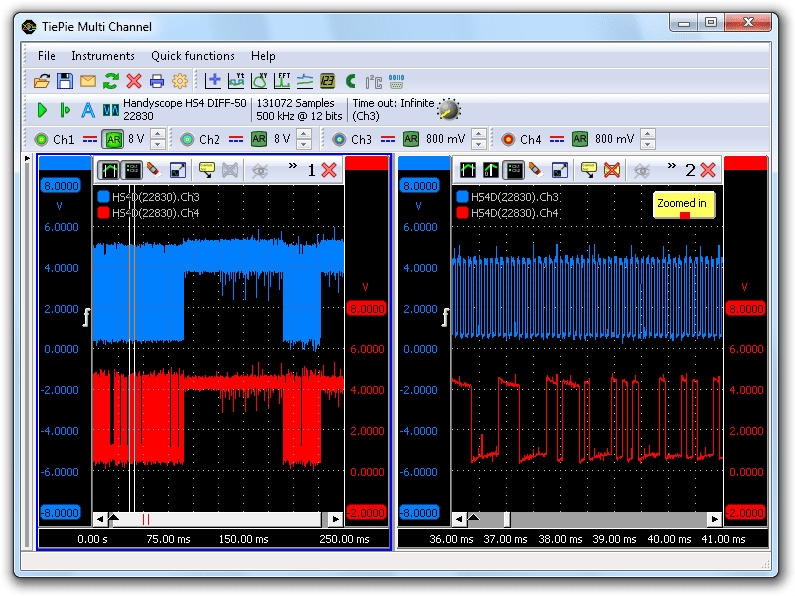Select Ch4 red legend swatch in graph 2
This screenshot has width=795, height=596.
pyautogui.click(x=462, y=212)
